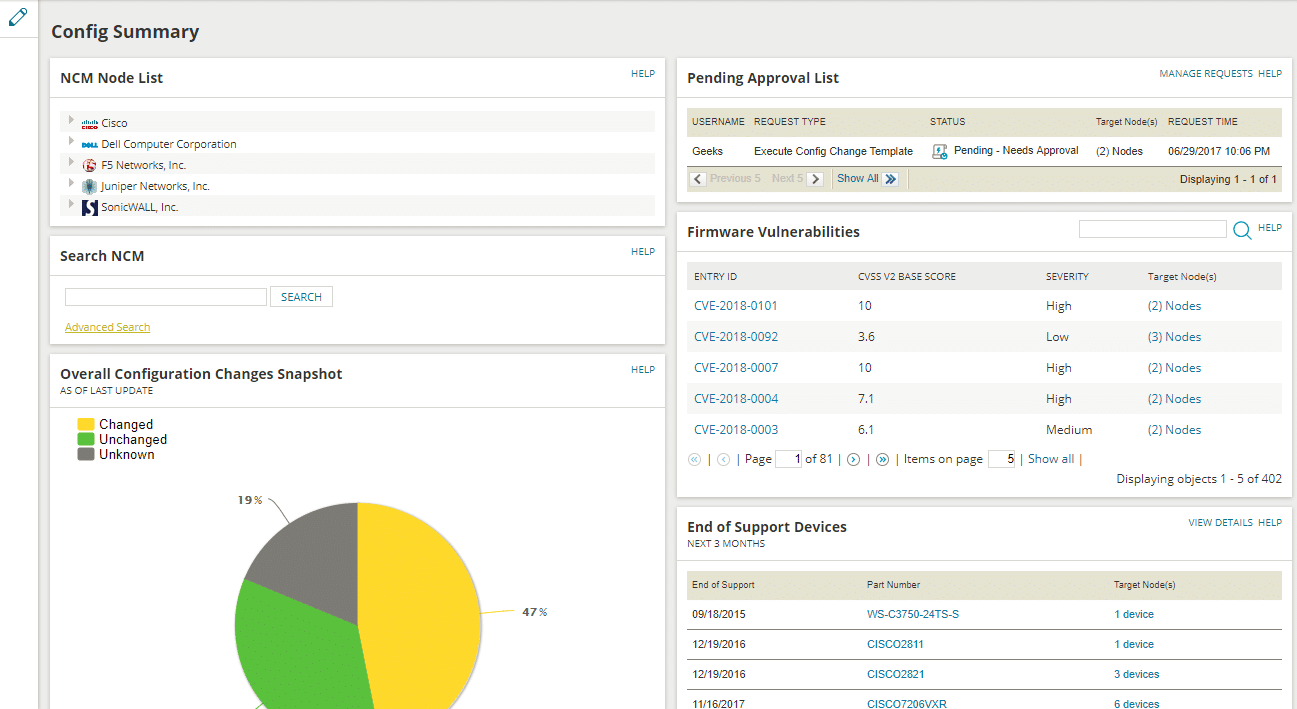Screen dimensions: 1297x709
Task: Click the Juniper Networks logo icon
Action: [89, 186]
